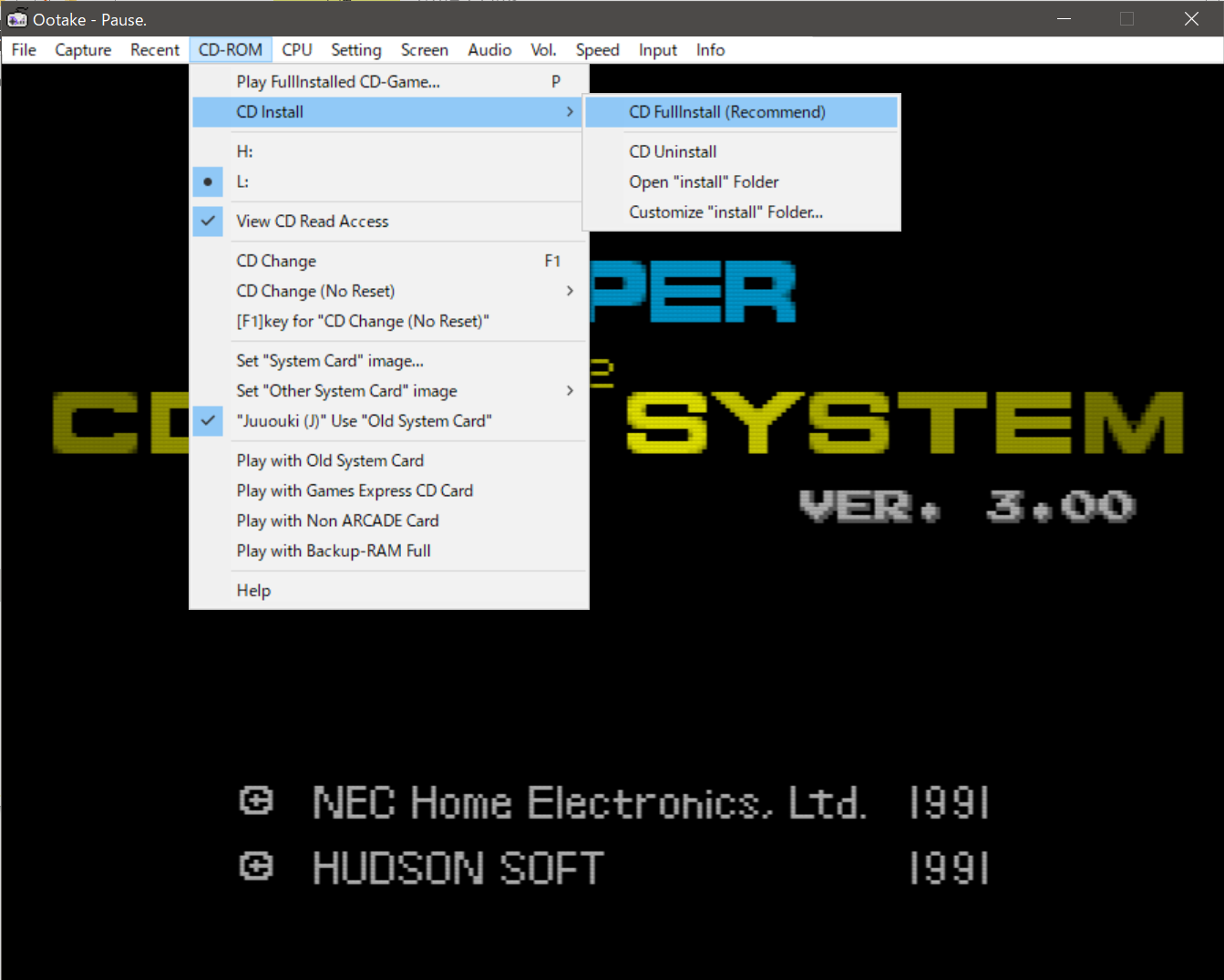The height and width of the screenshot is (980, 1224).
Task: Choose CD Uninstall
Action: point(741,151)
